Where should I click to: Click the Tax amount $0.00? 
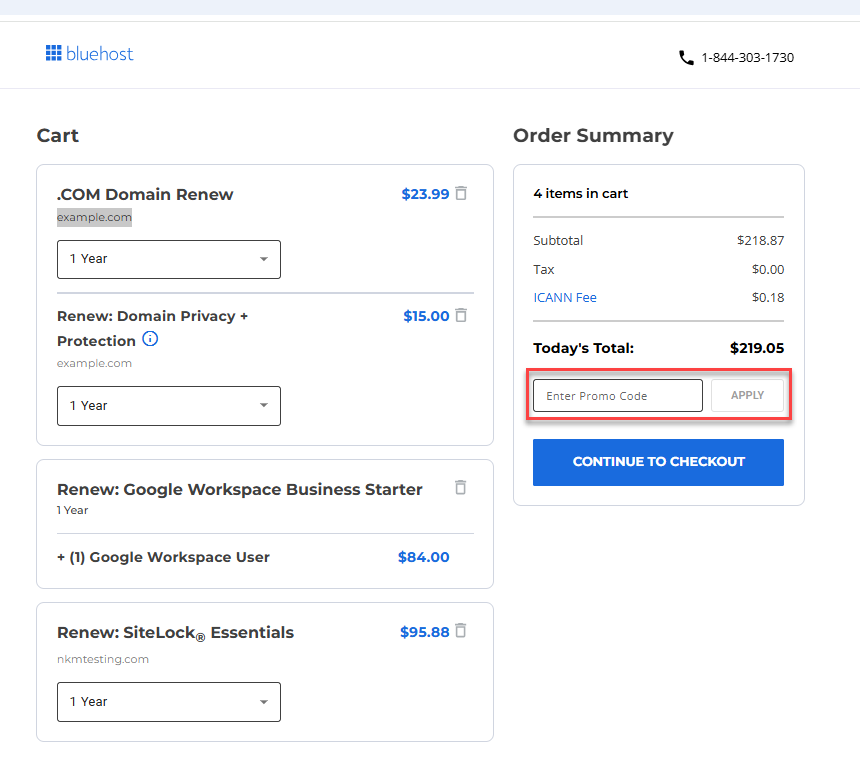pyautogui.click(x=768, y=270)
